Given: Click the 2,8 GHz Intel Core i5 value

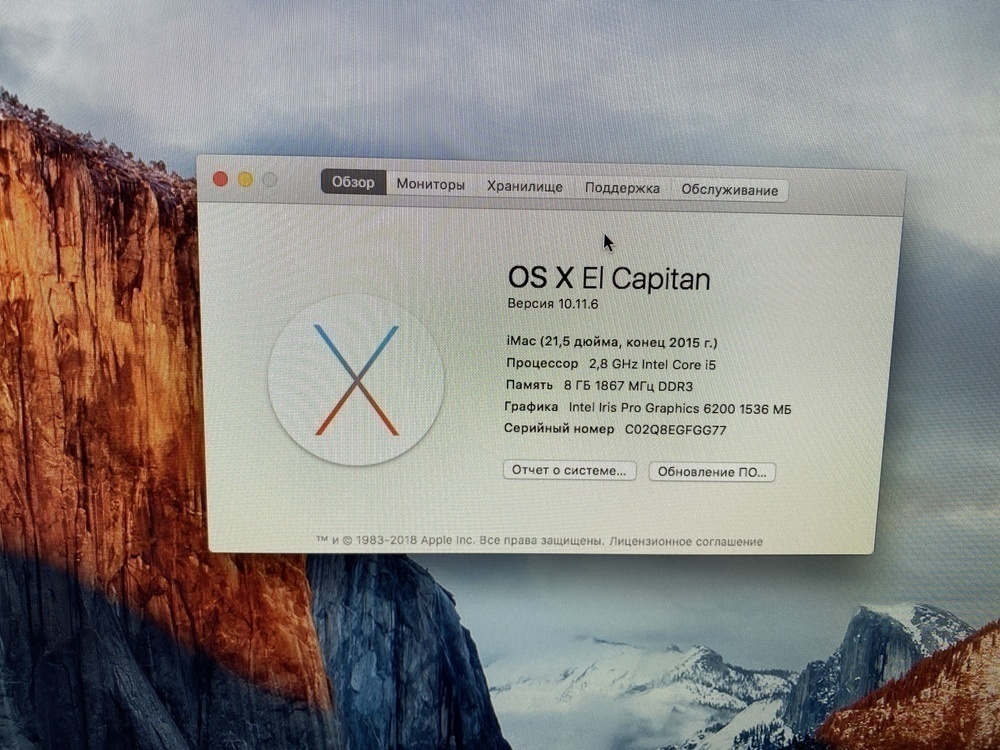Looking at the screenshot, I should 652,365.
